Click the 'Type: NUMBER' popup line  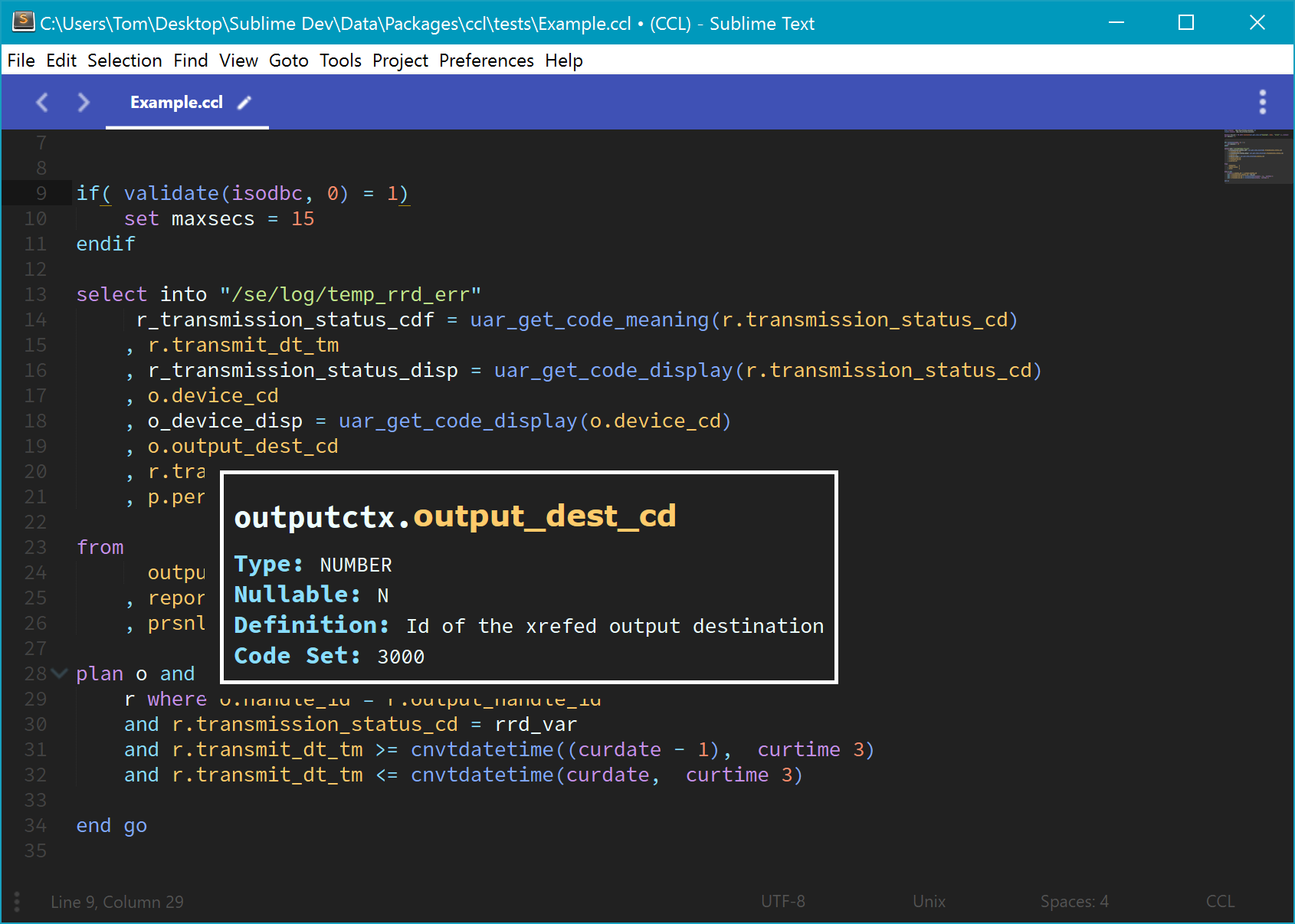click(x=313, y=565)
